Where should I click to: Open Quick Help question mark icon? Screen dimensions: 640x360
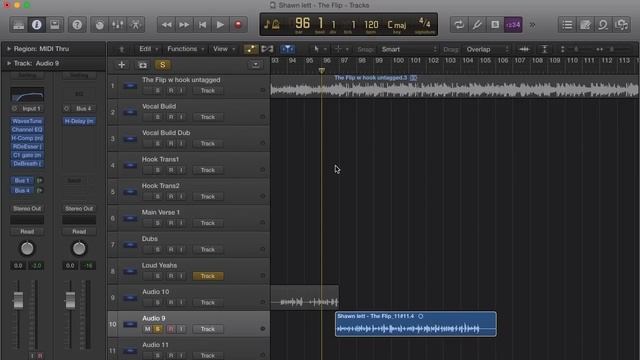click(77, 25)
